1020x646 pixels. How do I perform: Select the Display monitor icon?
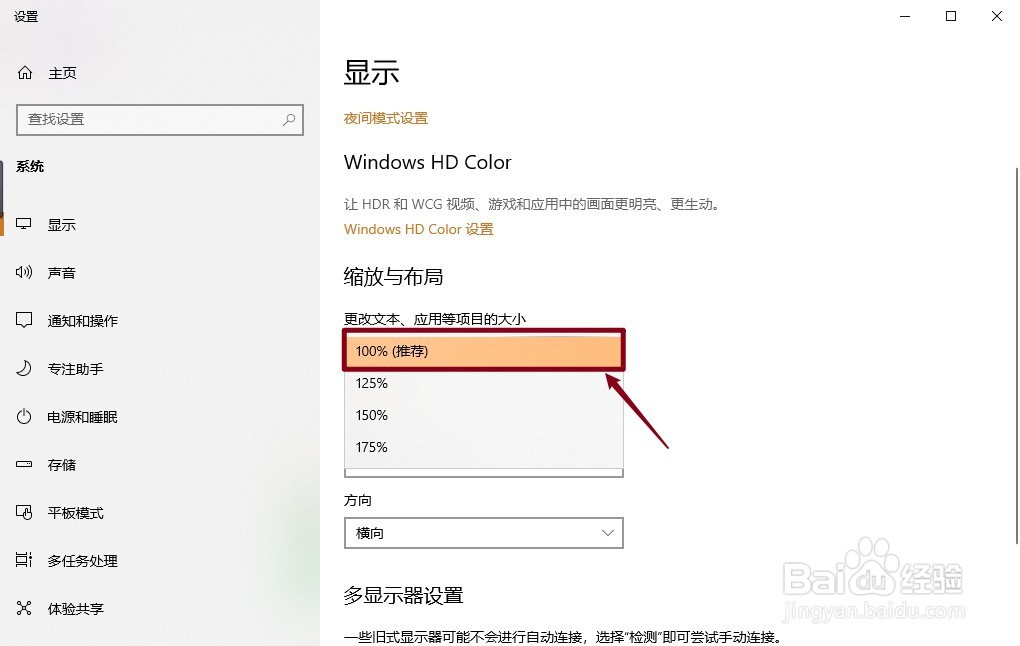[x=25, y=225]
